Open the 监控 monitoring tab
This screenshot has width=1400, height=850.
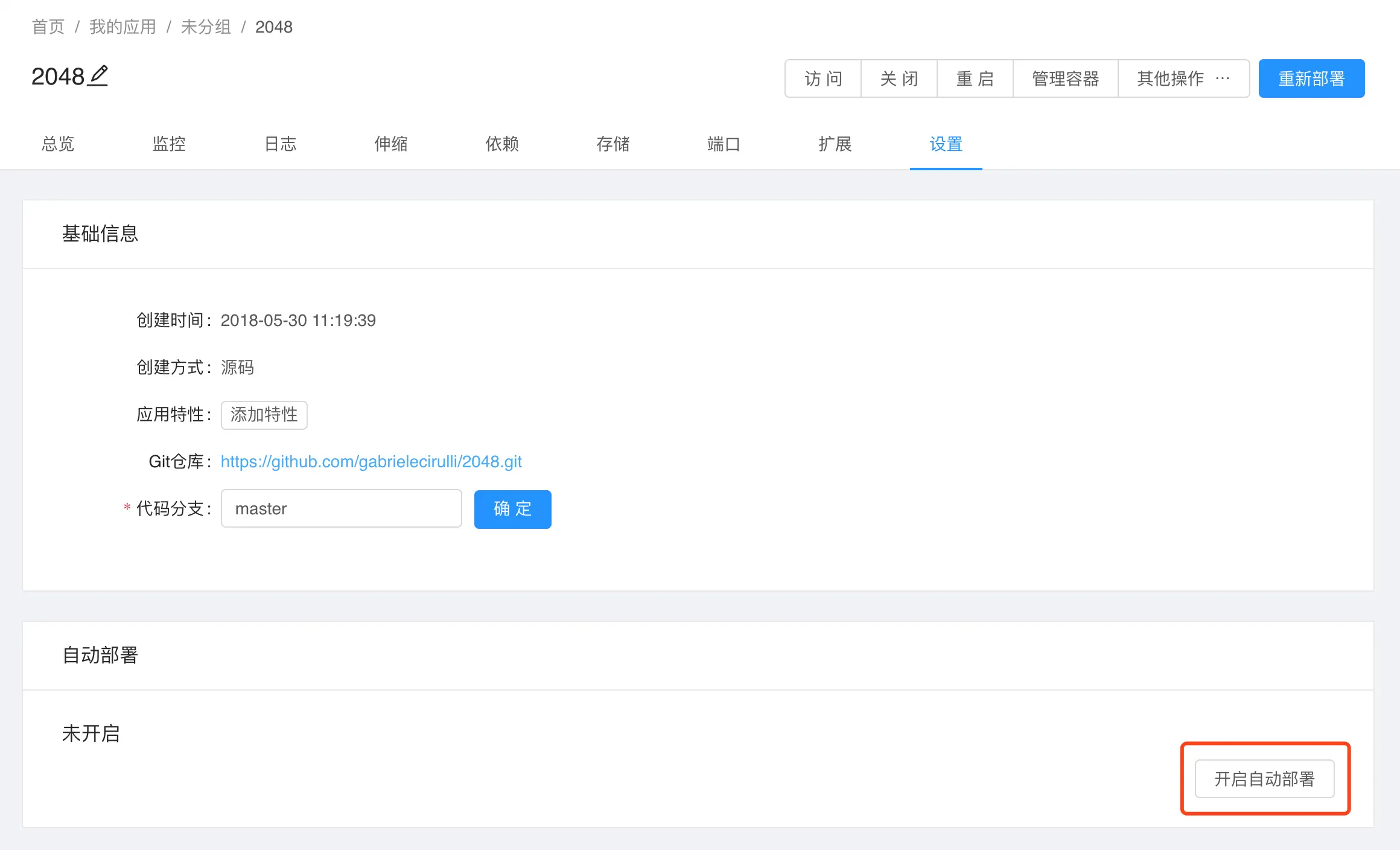point(169,144)
